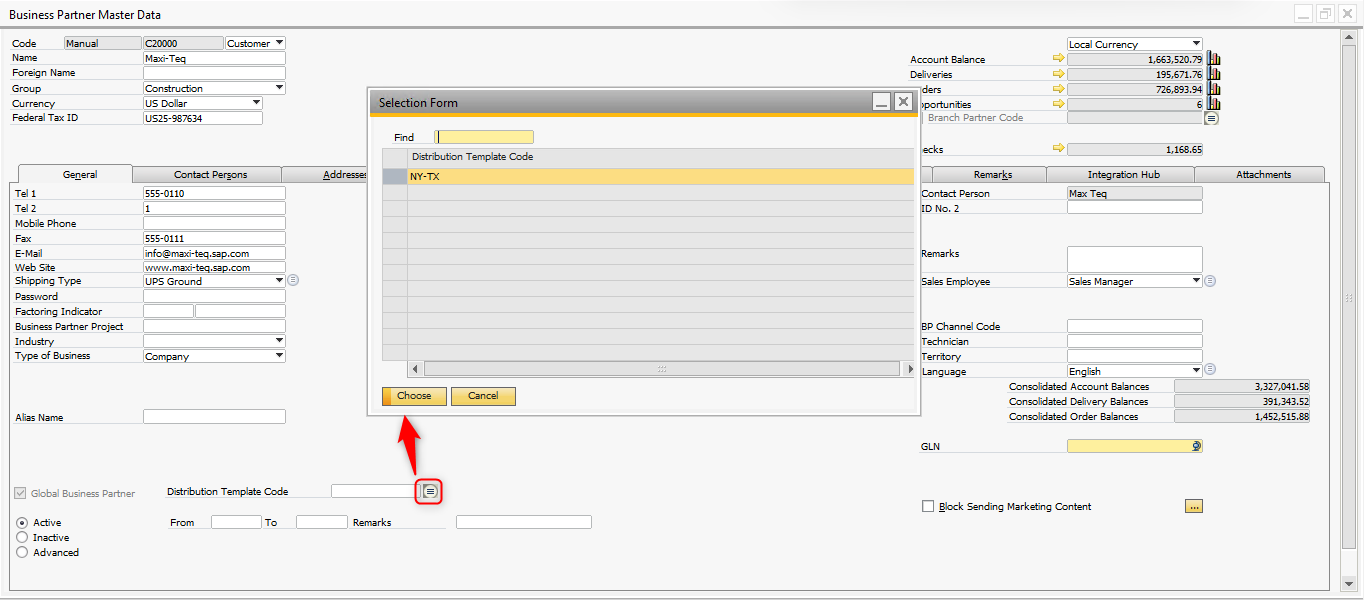This screenshot has width=1364, height=600.
Task: Click the Shipping Type details icon
Action: click(293, 281)
